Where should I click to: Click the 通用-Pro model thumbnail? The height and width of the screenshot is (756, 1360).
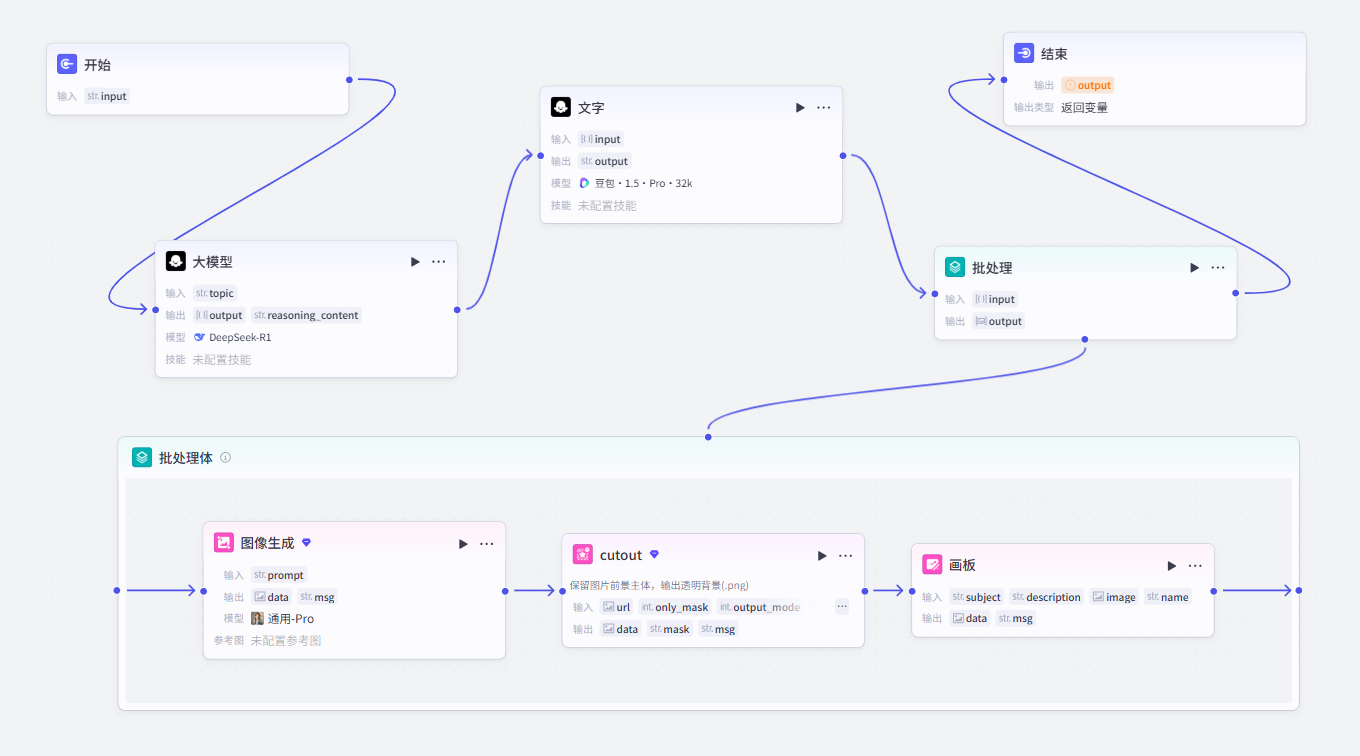click(x=257, y=619)
